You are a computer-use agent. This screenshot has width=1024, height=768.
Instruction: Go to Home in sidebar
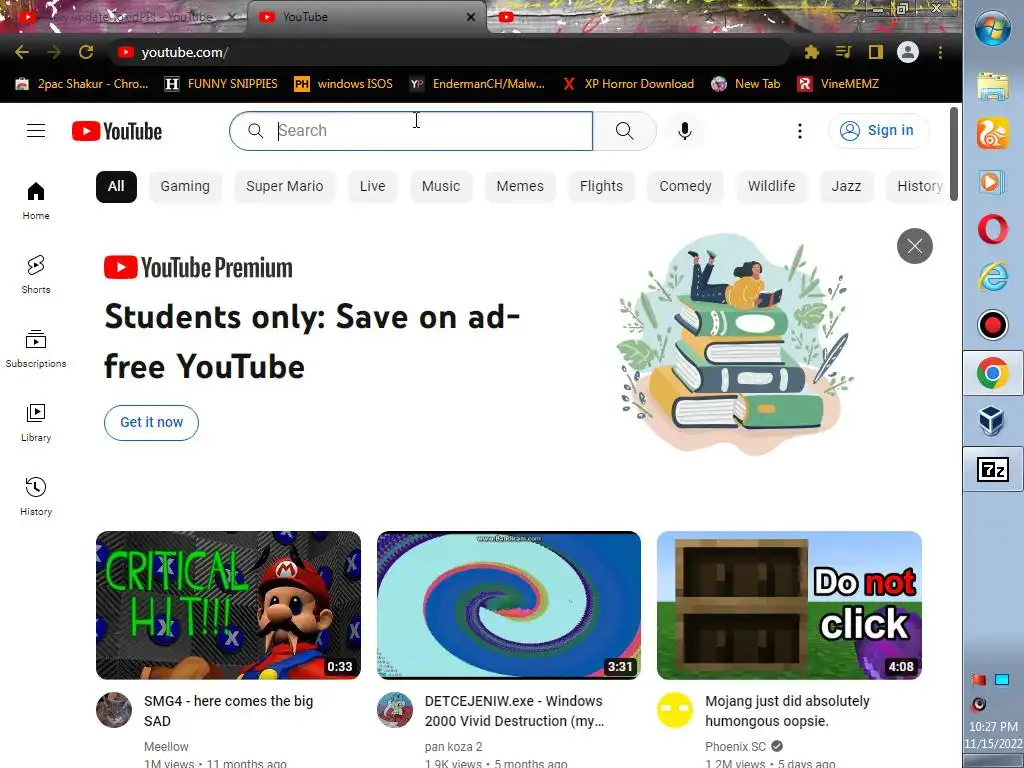coord(36,200)
